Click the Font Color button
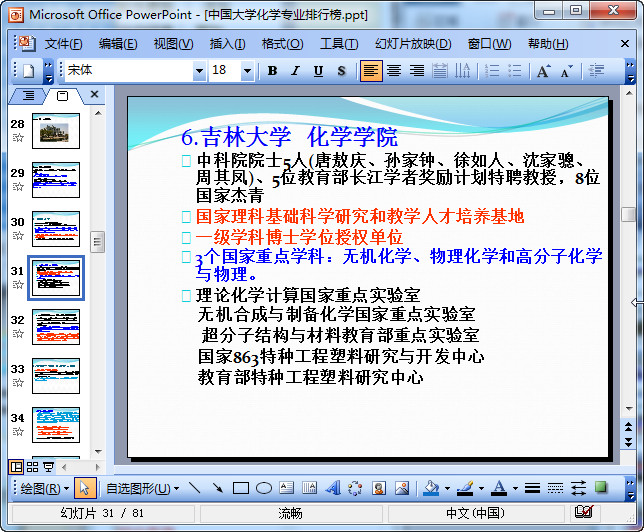644x532 pixels. point(499,488)
